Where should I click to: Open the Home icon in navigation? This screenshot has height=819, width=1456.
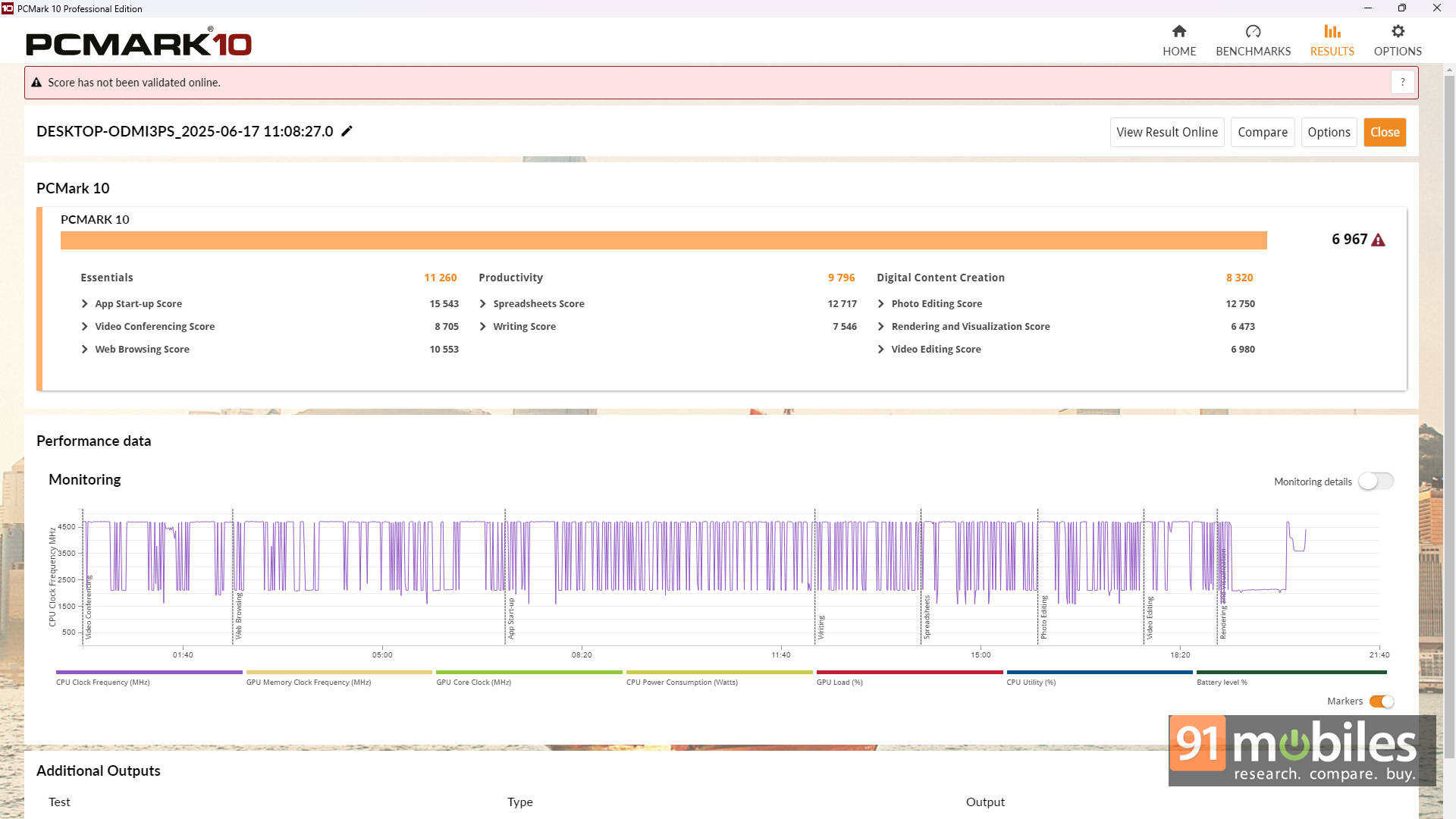click(1178, 31)
